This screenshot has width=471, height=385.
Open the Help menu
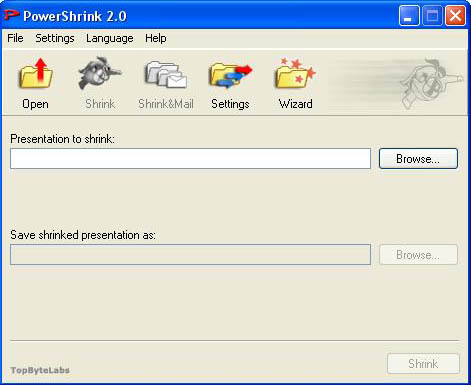point(156,38)
